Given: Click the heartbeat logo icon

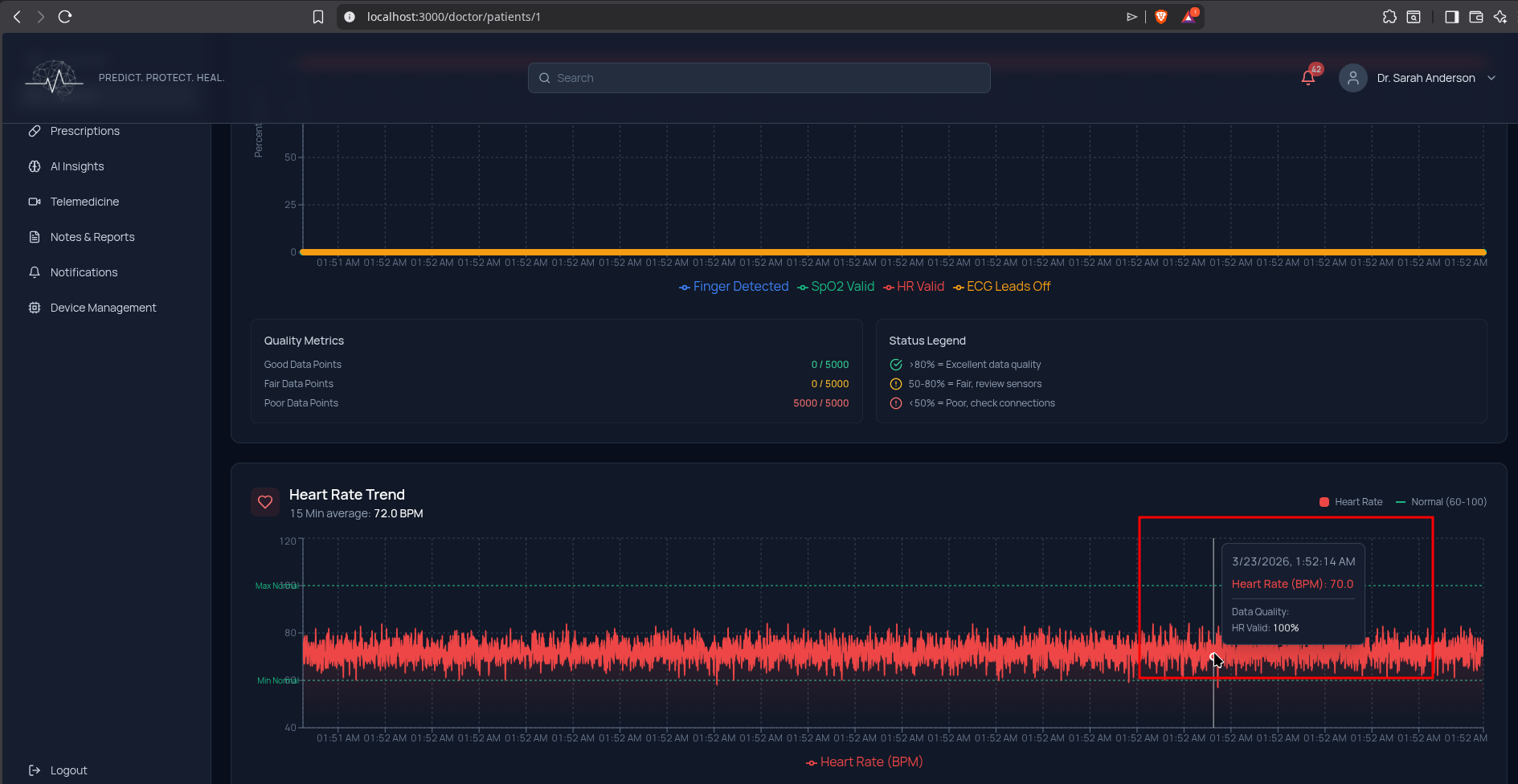Looking at the screenshot, I should click(x=54, y=79).
